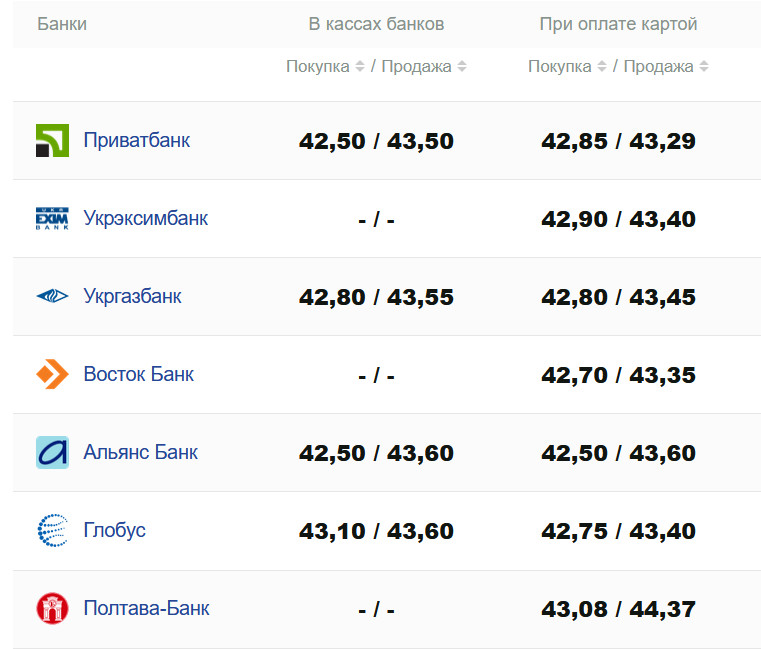Click the При оплате картой header

pos(618,24)
